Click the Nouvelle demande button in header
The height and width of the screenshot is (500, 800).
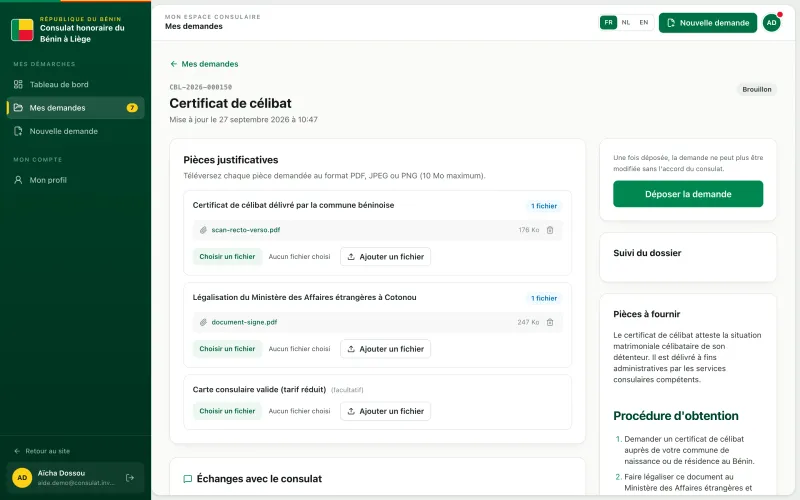click(708, 22)
